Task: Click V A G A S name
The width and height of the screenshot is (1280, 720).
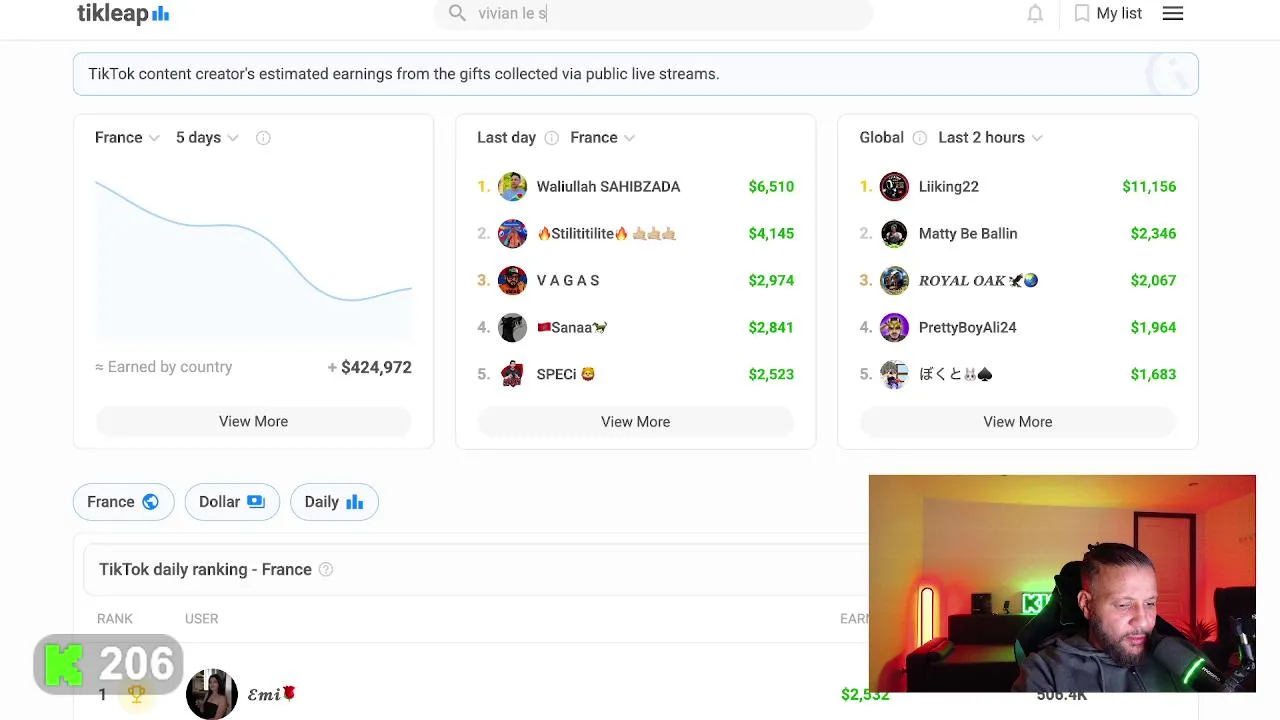Action: point(568,281)
